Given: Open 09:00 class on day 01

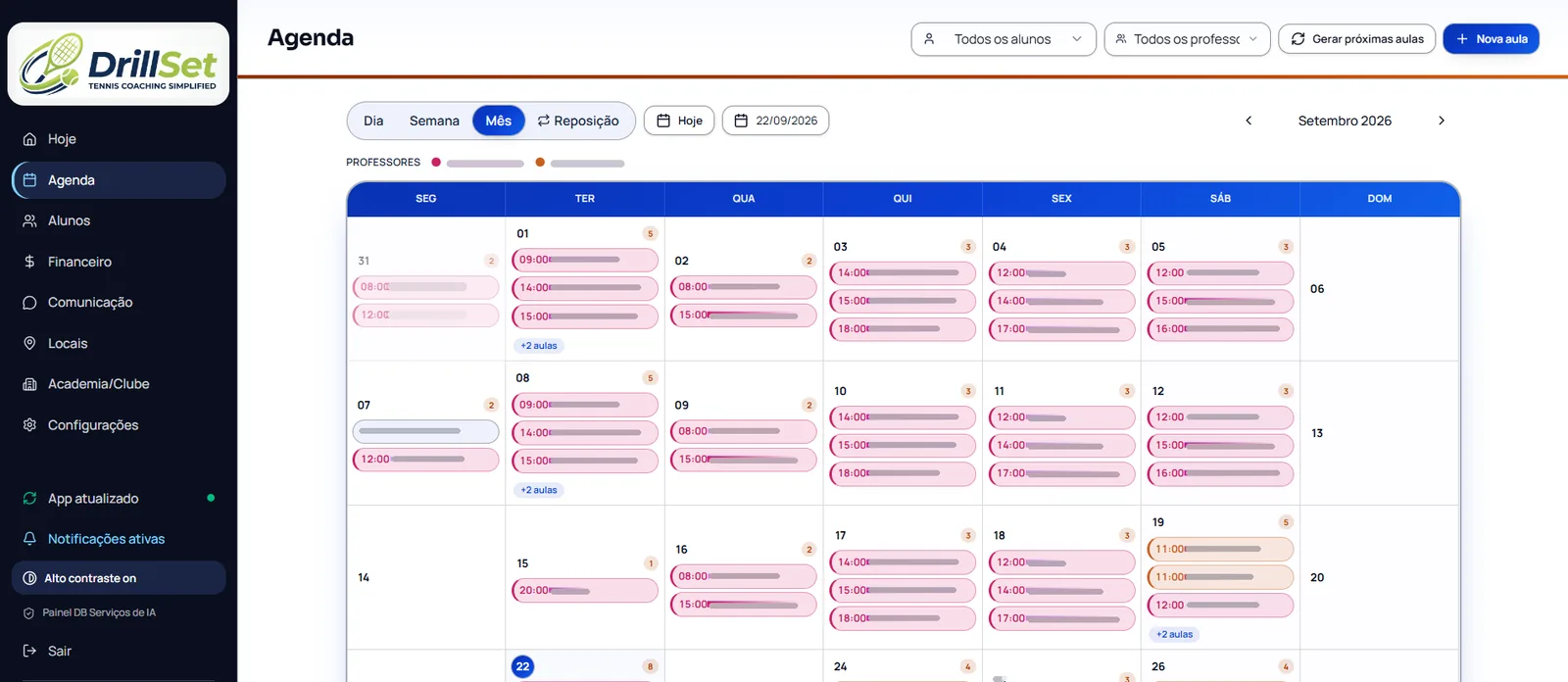Looking at the screenshot, I should tap(585, 260).
